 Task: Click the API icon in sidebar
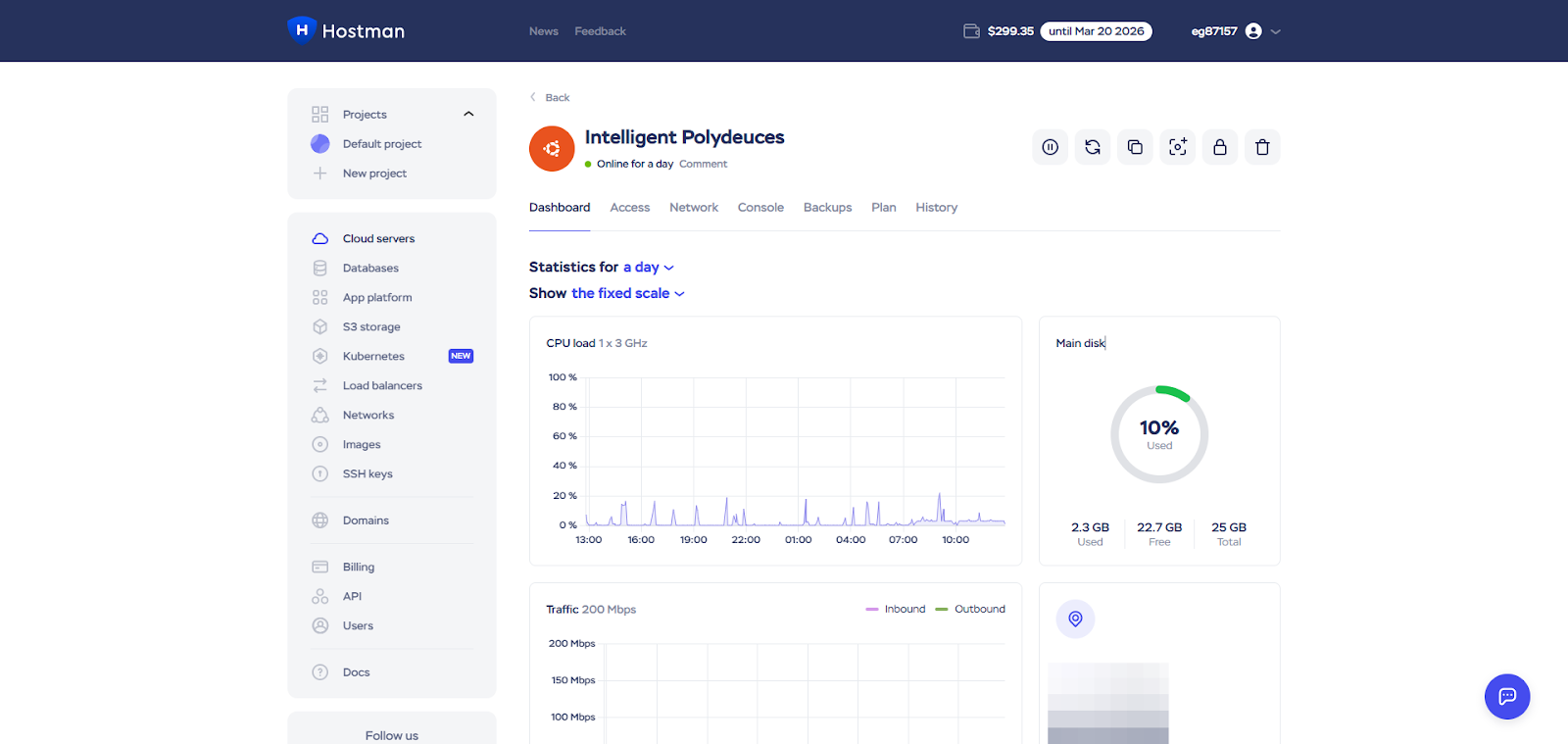coord(319,597)
